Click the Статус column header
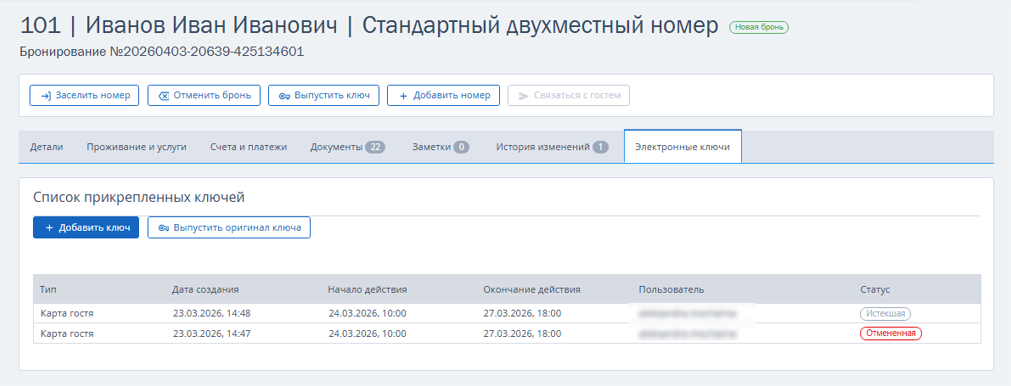This screenshot has height=386, width=1011. [875, 289]
